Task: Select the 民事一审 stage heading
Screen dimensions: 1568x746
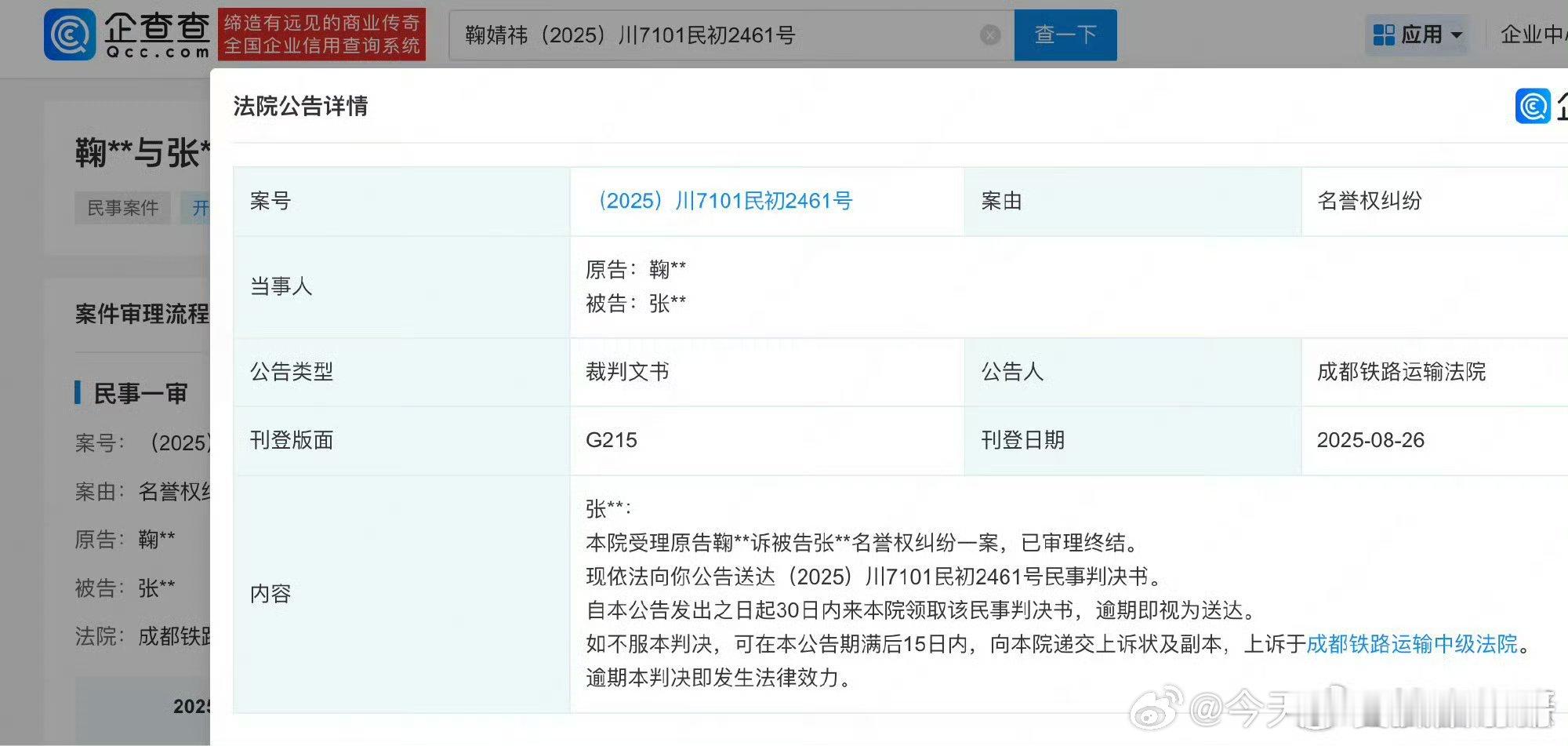Action: click(x=140, y=393)
